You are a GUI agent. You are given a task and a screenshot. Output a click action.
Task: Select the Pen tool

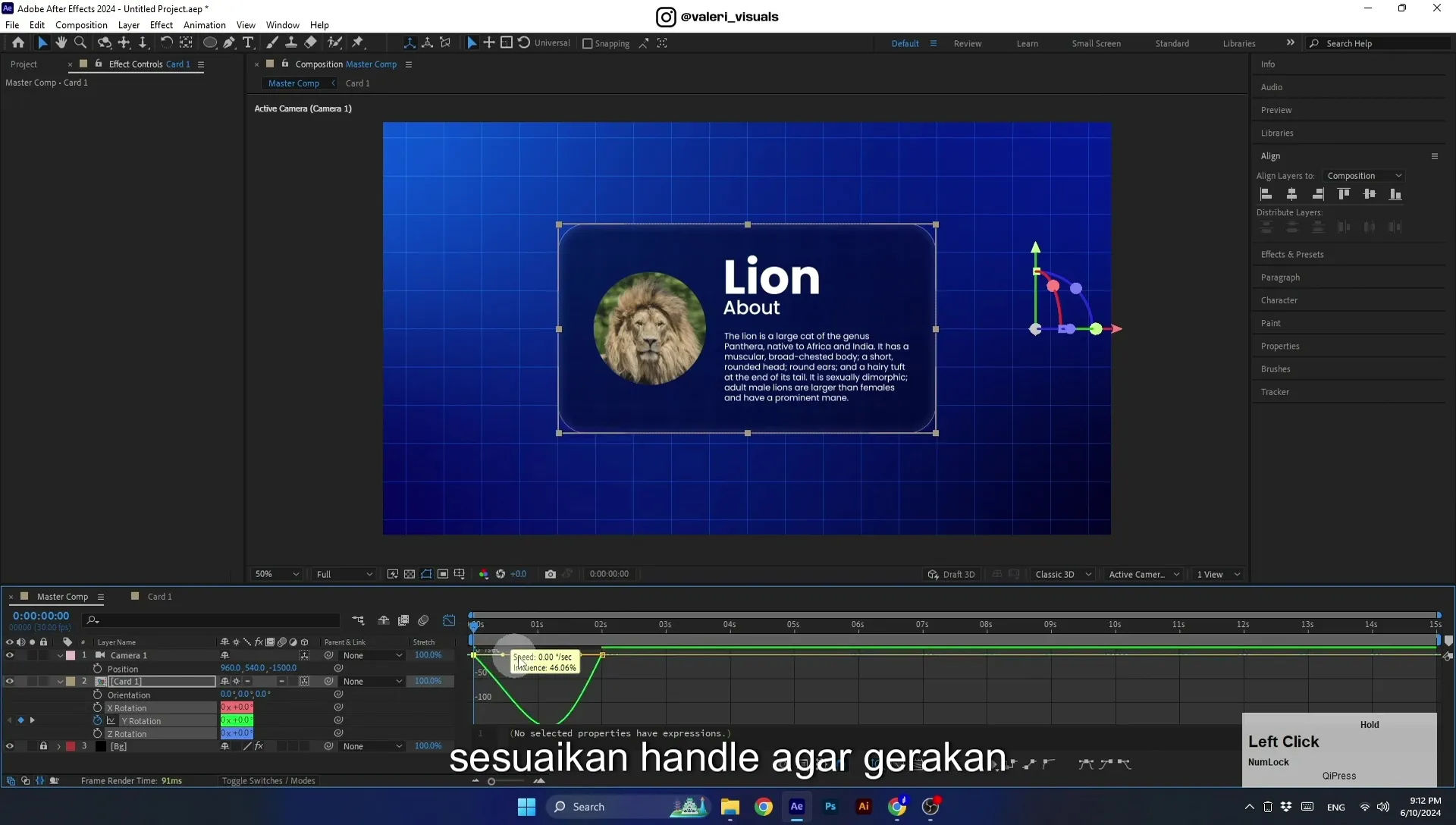(229, 43)
